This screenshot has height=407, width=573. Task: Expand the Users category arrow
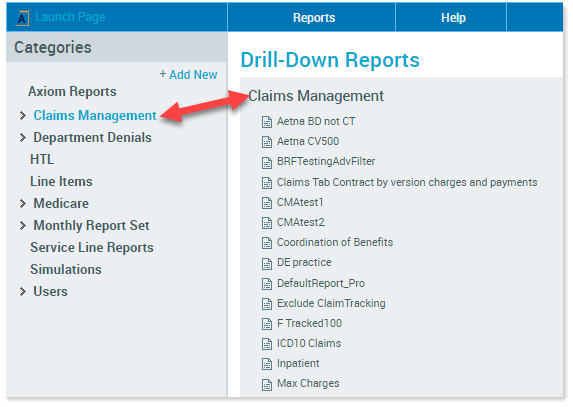coord(23,292)
